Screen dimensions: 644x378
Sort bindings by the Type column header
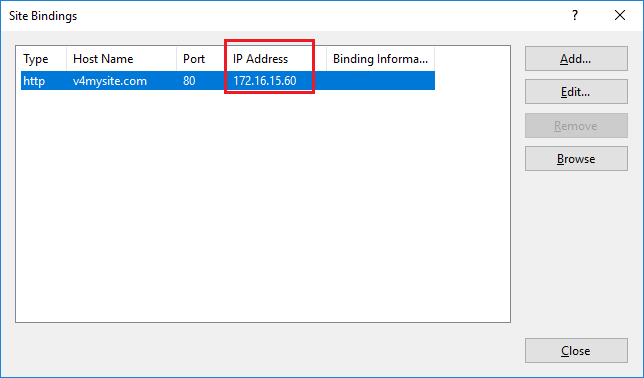click(43, 59)
